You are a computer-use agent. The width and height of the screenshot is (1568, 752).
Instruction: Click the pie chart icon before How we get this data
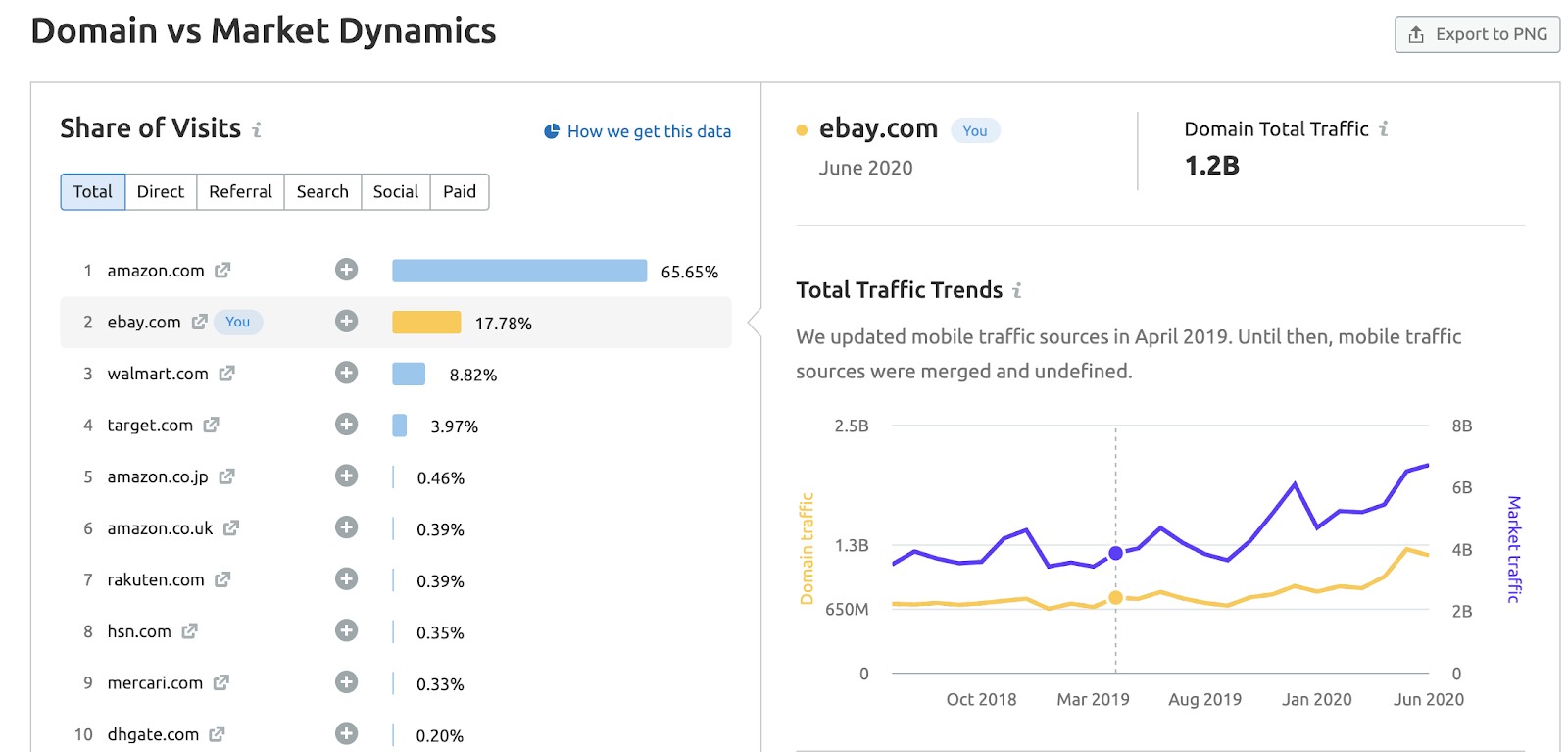[552, 130]
